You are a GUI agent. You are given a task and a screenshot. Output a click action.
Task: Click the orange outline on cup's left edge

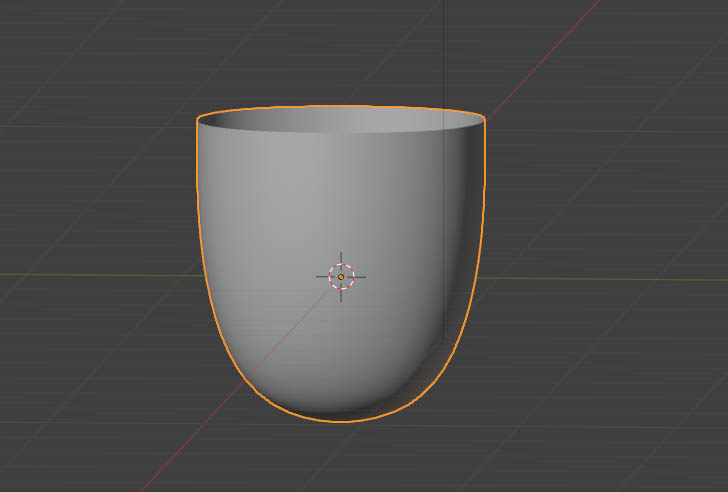point(200,200)
